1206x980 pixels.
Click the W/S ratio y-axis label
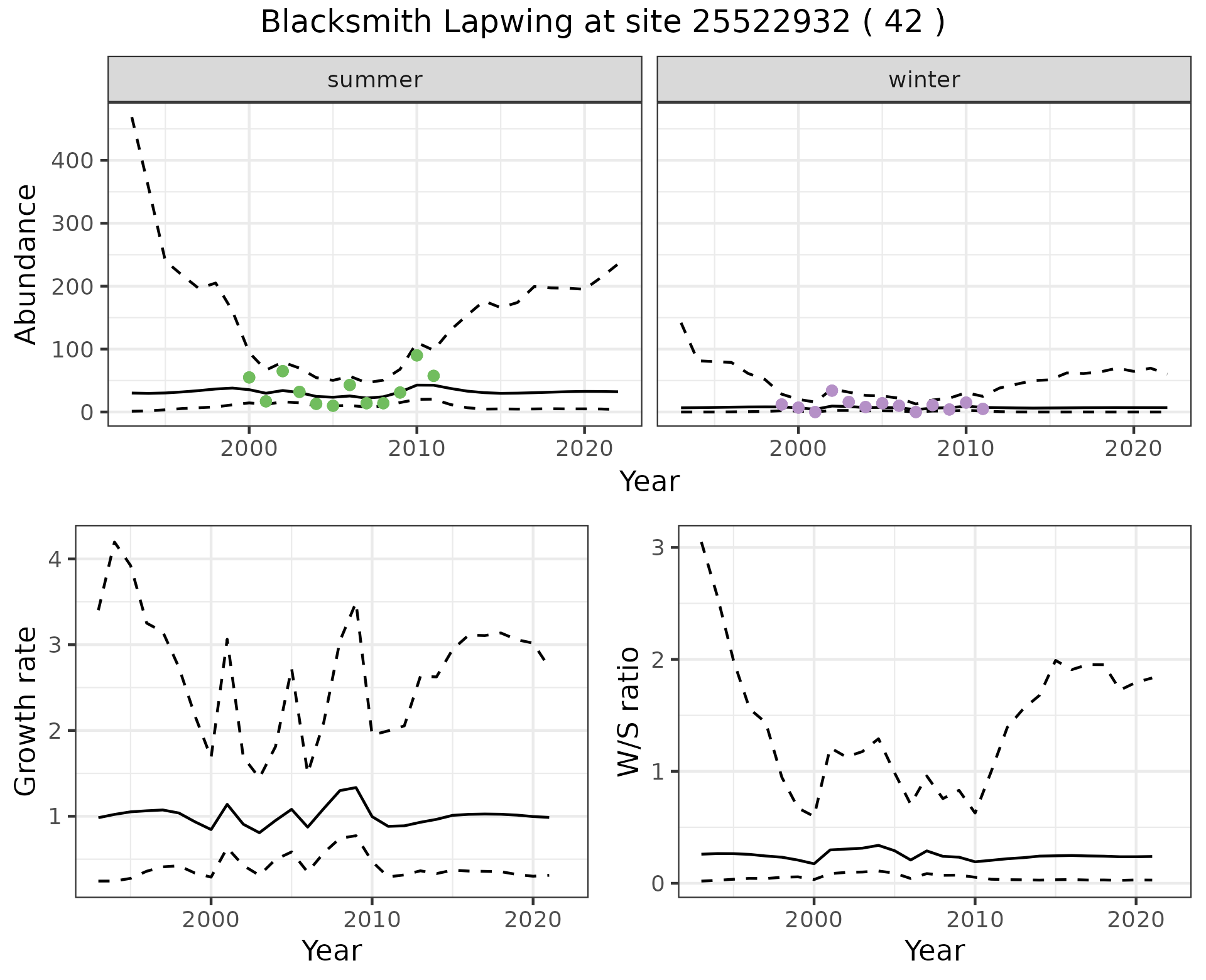[628, 712]
